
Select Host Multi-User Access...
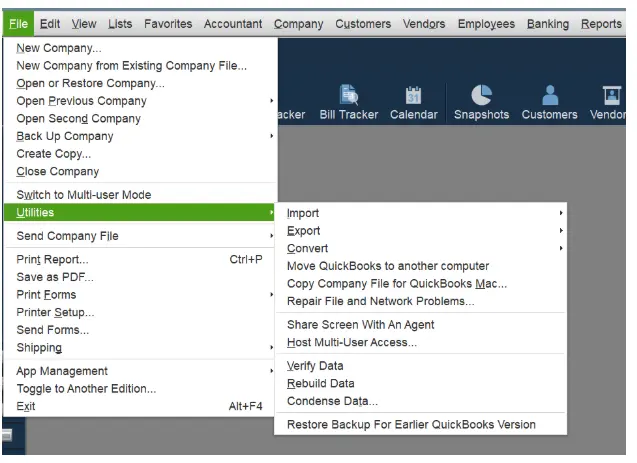[x=421, y=342]
